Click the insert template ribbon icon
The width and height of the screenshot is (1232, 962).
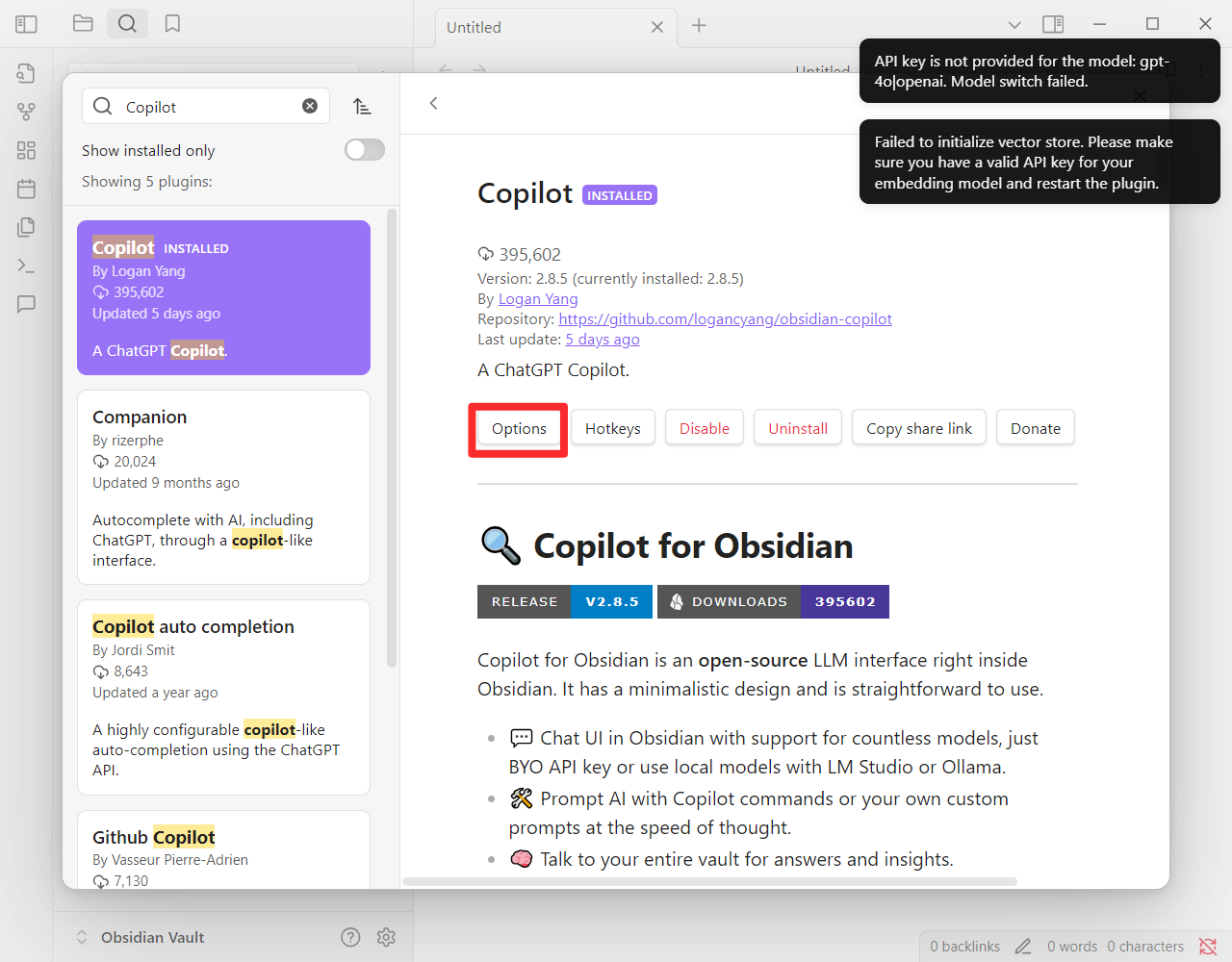(x=26, y=227)
